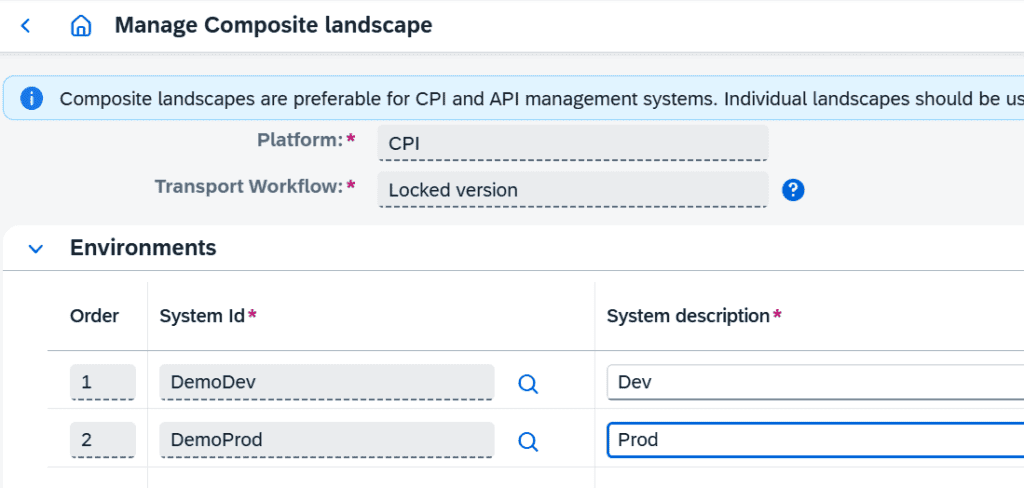Click System description field containing Dev
The width and height of the screenshot is (1024, 488).
[x=815, y=382]
